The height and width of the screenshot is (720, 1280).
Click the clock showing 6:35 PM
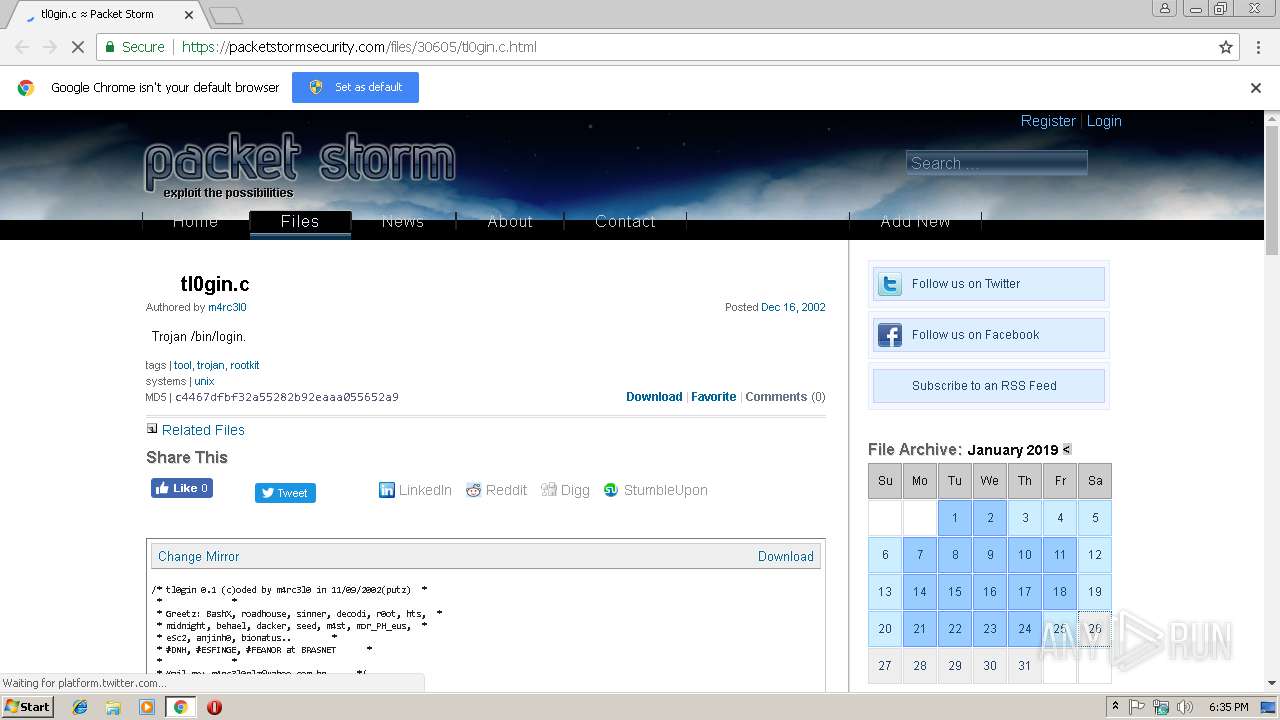(1228, 707)
